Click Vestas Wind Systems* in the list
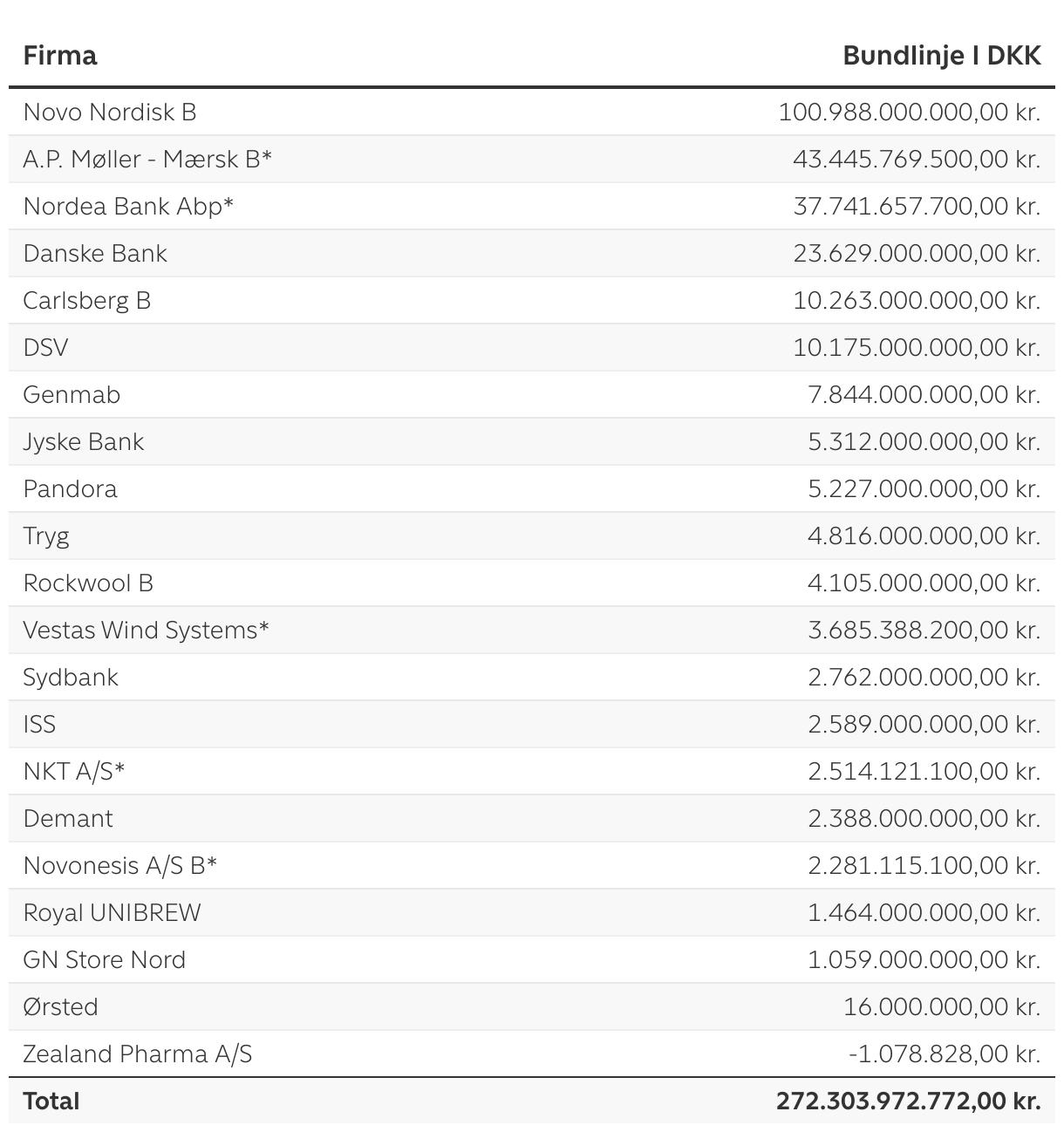The image size is (1064, 1132). click(x=146, y=631)
